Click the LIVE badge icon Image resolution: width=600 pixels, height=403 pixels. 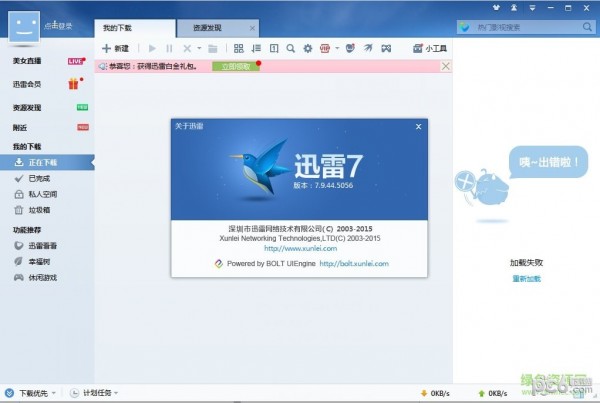point(76,61)
